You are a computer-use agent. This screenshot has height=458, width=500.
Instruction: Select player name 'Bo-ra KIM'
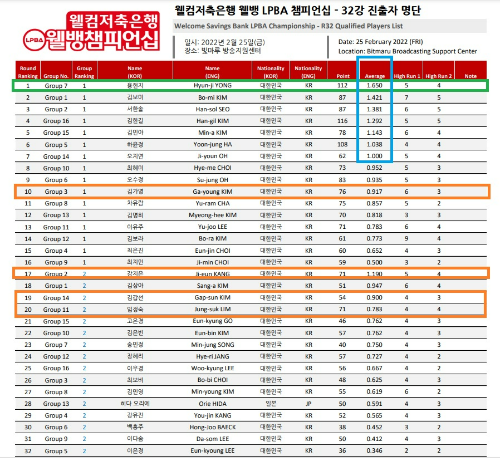coord(212,238)
